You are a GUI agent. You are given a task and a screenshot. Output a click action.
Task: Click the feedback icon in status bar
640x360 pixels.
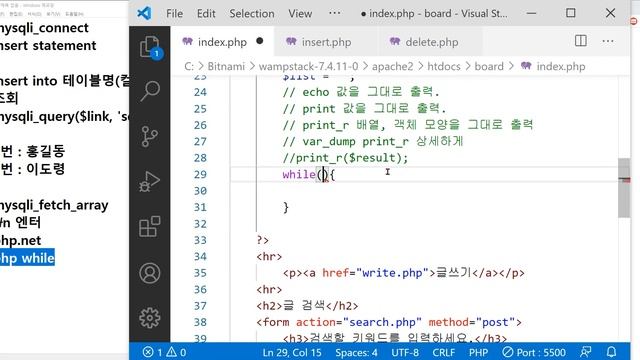tap(586, 352)
